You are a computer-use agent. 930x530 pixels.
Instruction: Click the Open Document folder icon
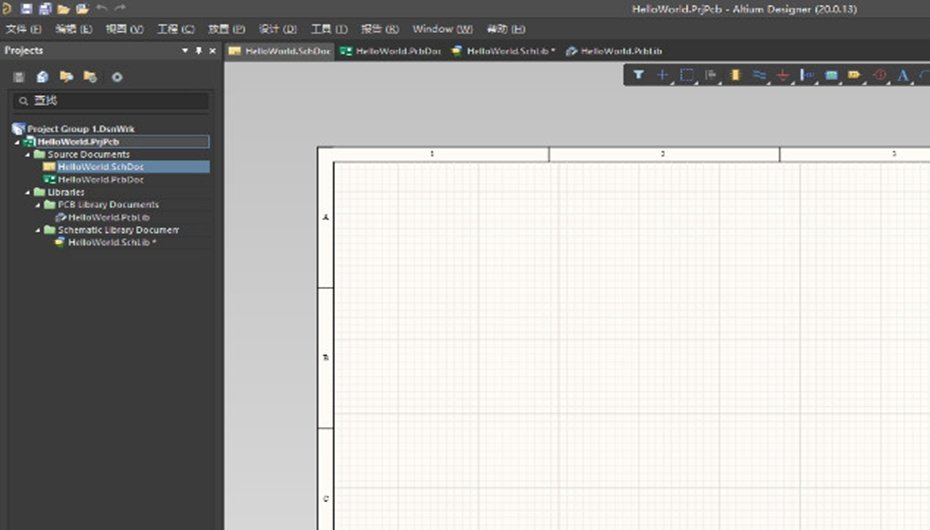[63, 8]
